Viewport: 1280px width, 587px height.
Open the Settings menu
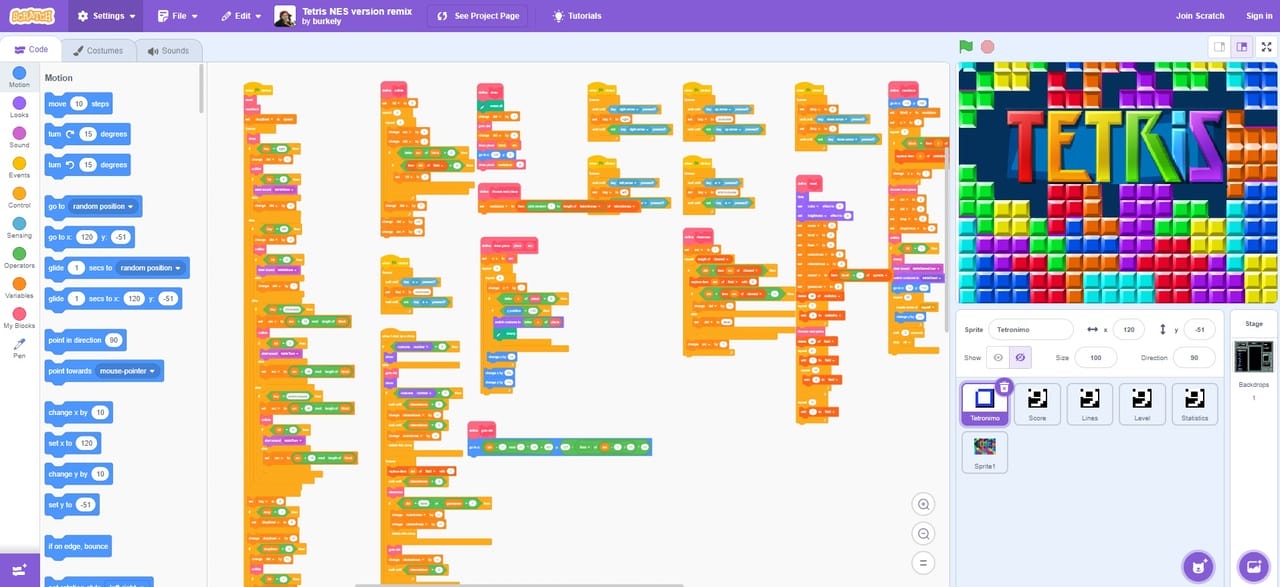coord(106,16)
